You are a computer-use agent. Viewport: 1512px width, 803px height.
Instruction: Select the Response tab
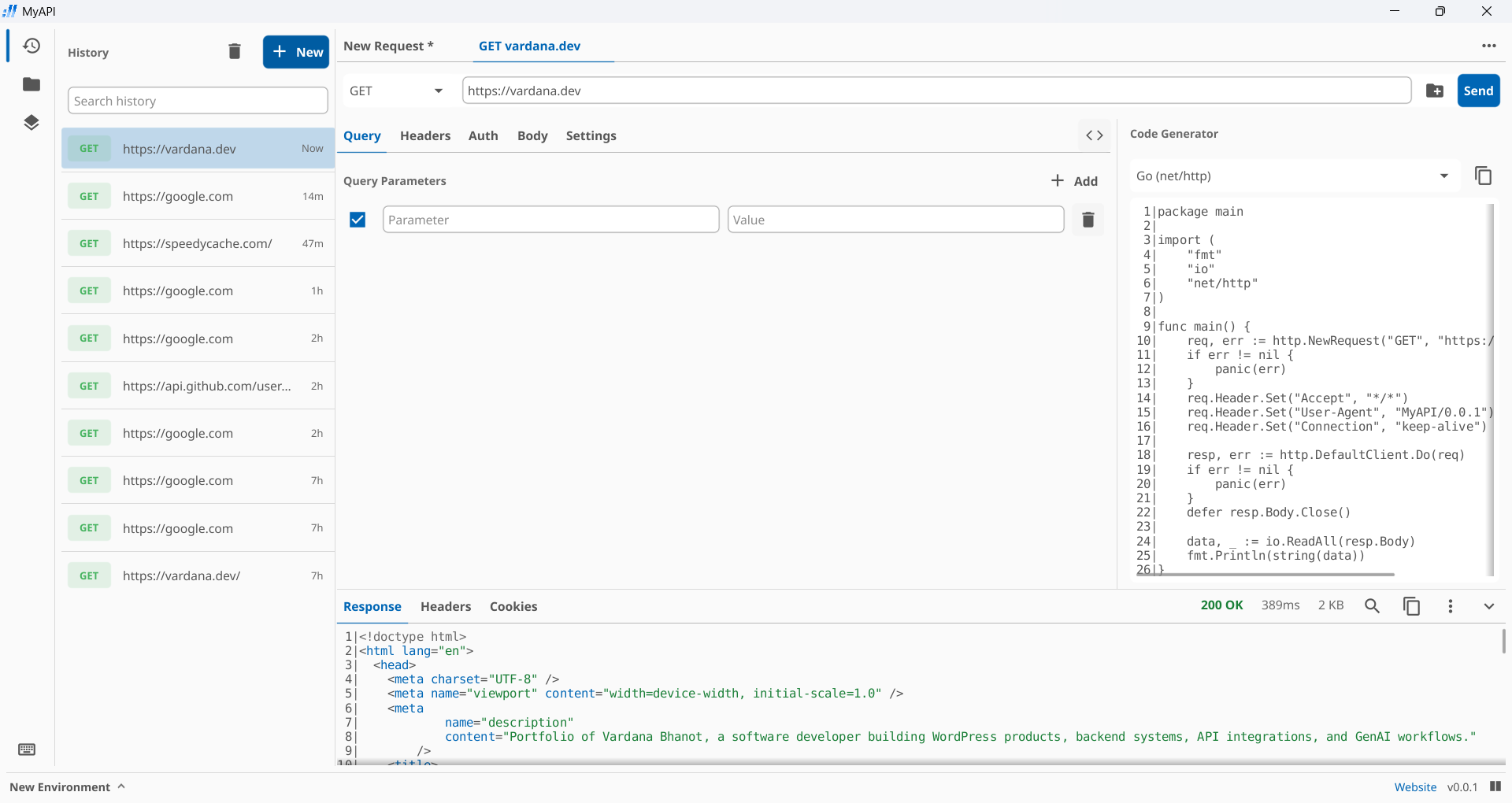point(372,606)
